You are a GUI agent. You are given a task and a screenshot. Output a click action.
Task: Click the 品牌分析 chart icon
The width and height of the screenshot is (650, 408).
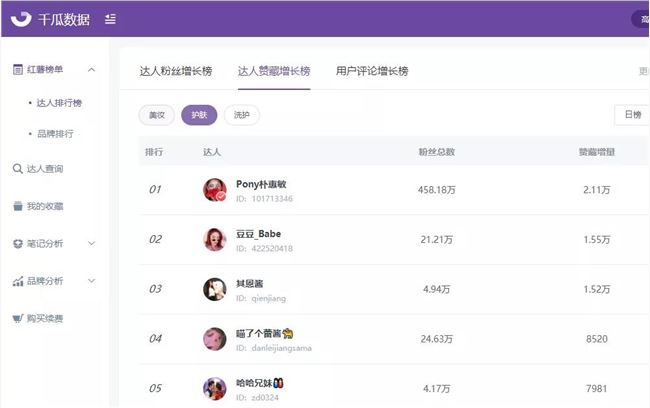pos(18,281)
